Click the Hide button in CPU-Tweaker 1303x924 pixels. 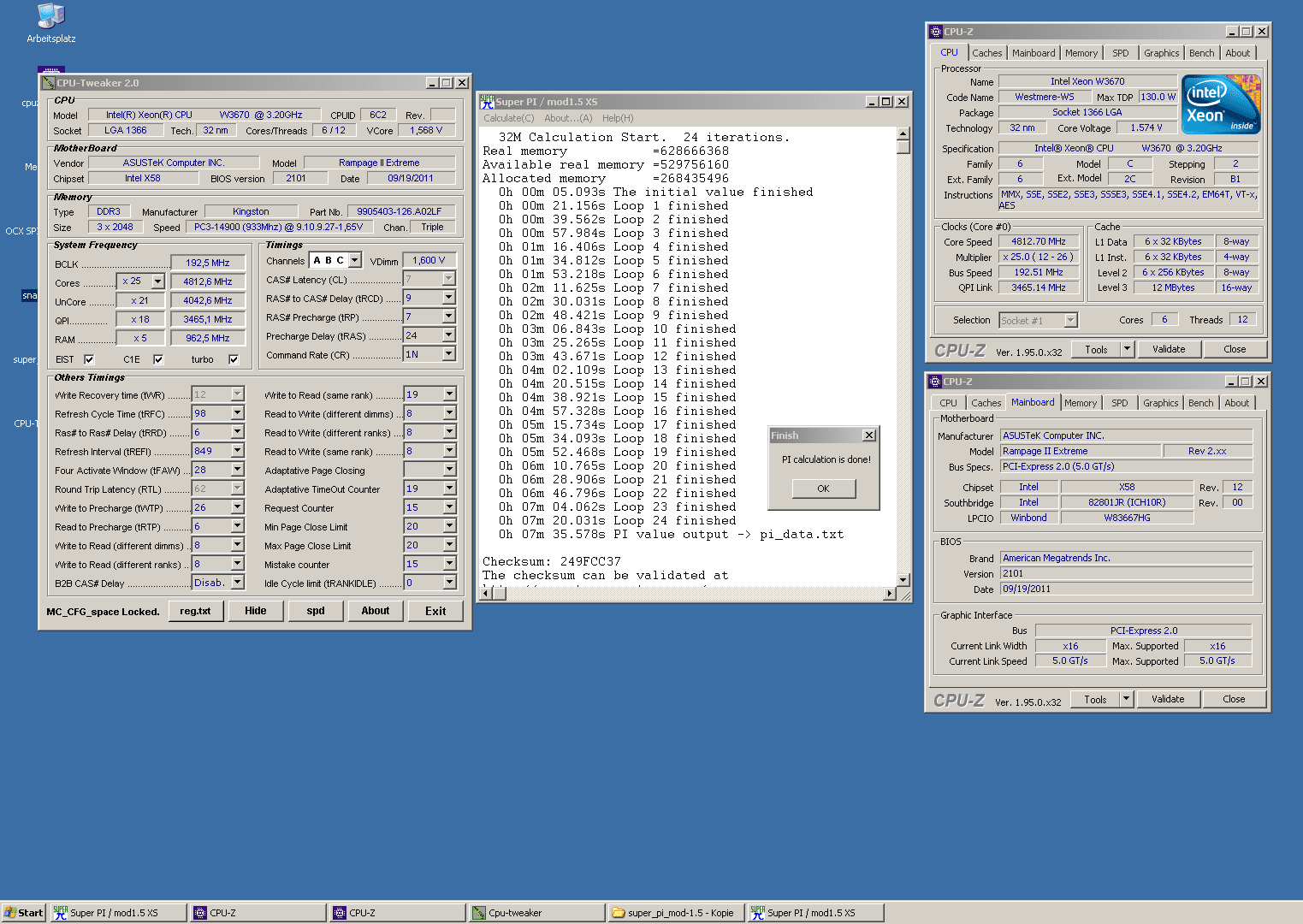click(256, 611)
